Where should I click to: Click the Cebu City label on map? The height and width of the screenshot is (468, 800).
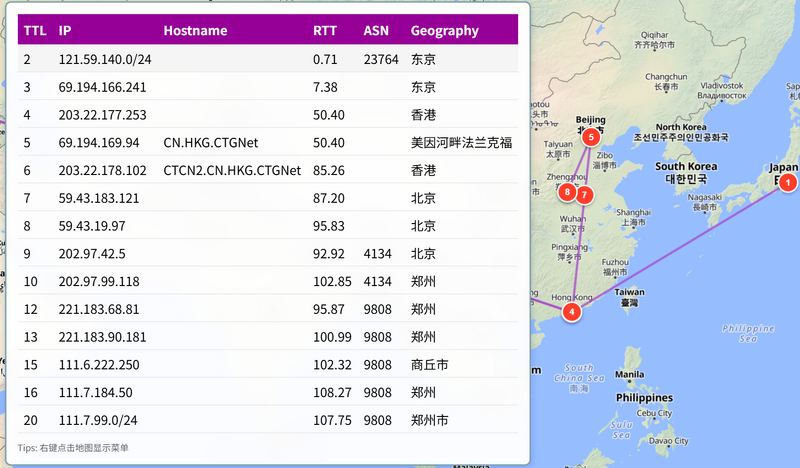654,413
